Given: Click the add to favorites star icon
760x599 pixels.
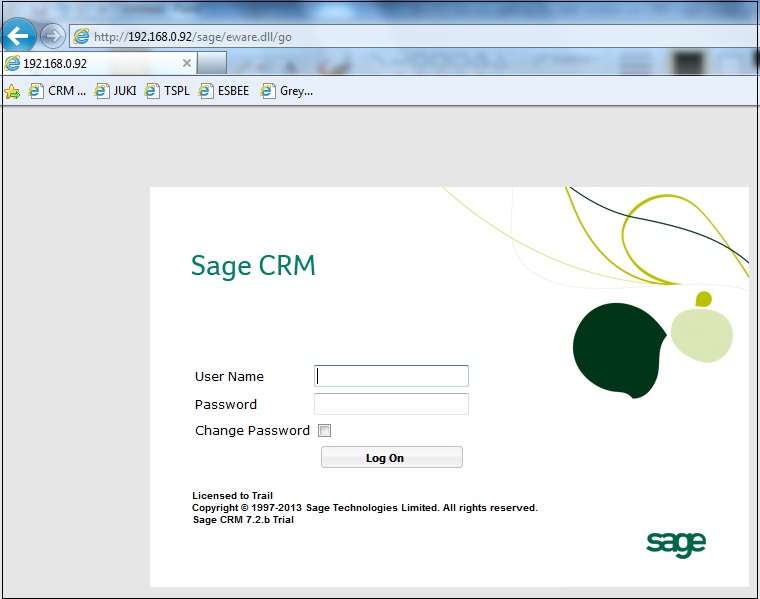Looking at the screenshot, I should click(12, 91).
